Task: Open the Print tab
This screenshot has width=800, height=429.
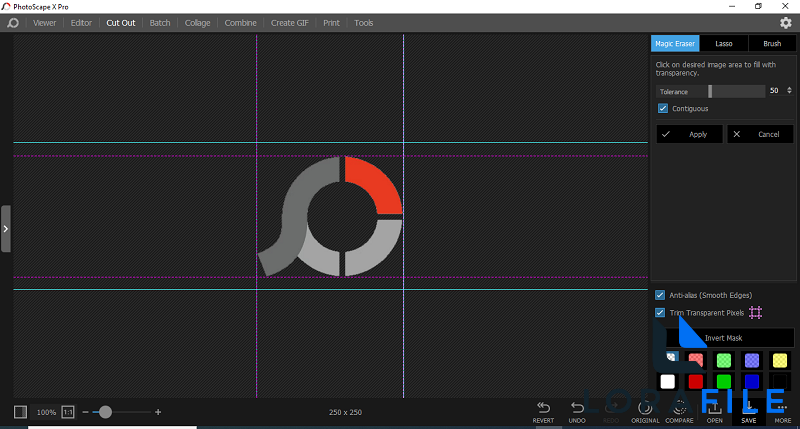Action: tap(331, 23)
